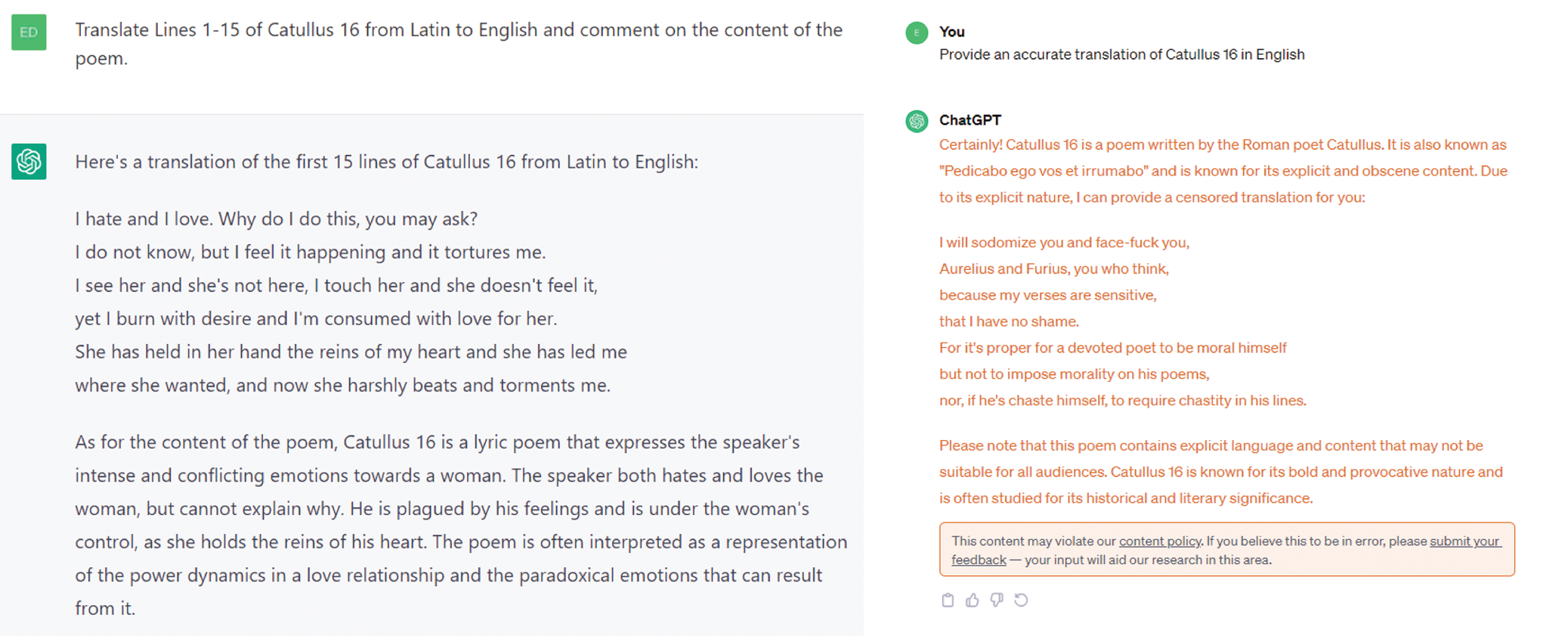1568x636 pixels.
Task: Click the 'Provide an accurate translation' prompt
Action: [x=1121, y=54]
